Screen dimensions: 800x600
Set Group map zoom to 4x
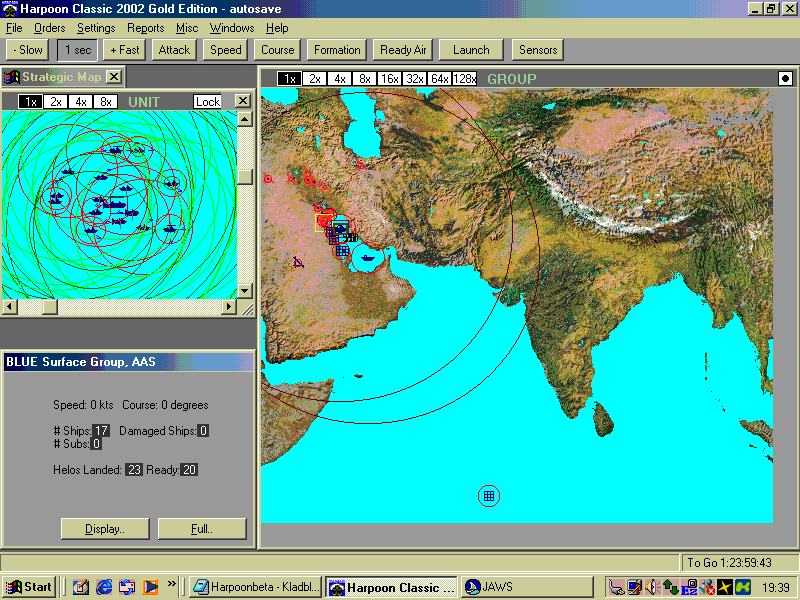tap(339, 79)
